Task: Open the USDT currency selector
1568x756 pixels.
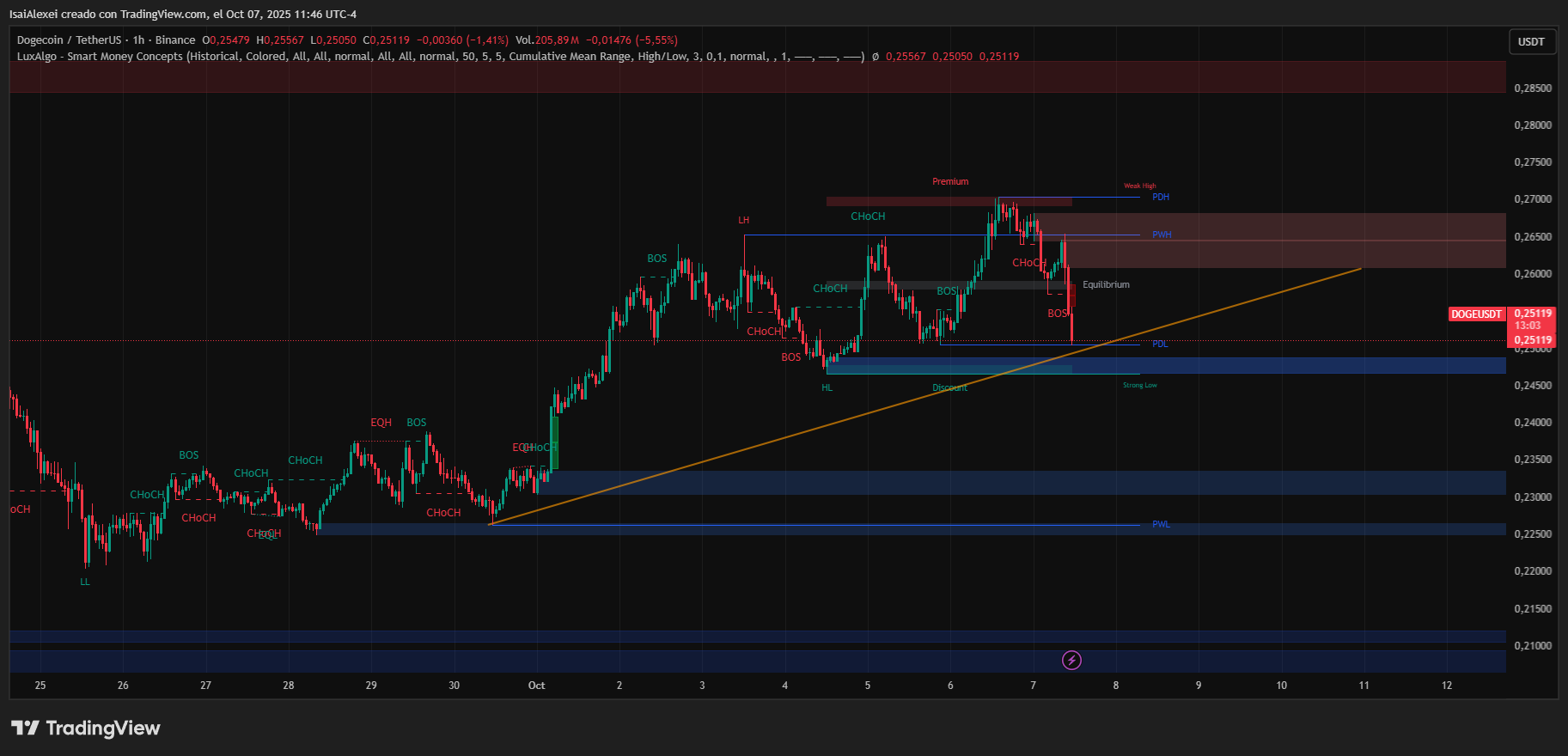Action: point(1531,42)
